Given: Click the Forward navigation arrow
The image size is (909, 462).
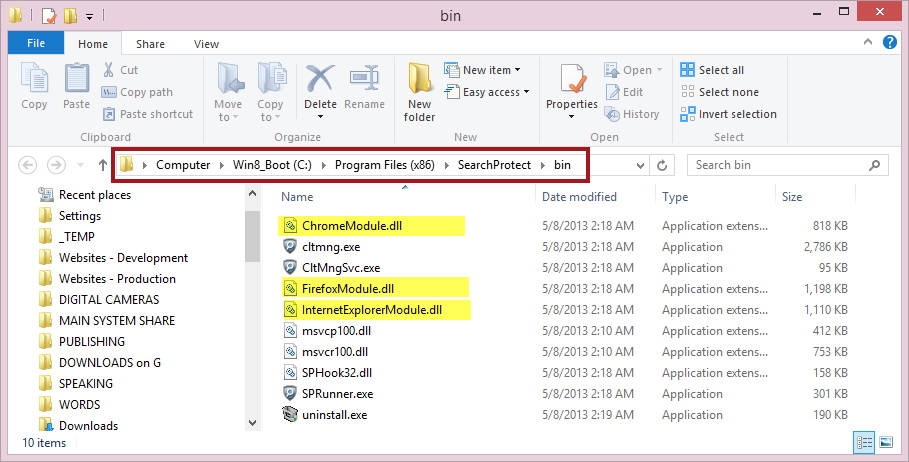Looking at the screenshot, I should coord(56,165).
